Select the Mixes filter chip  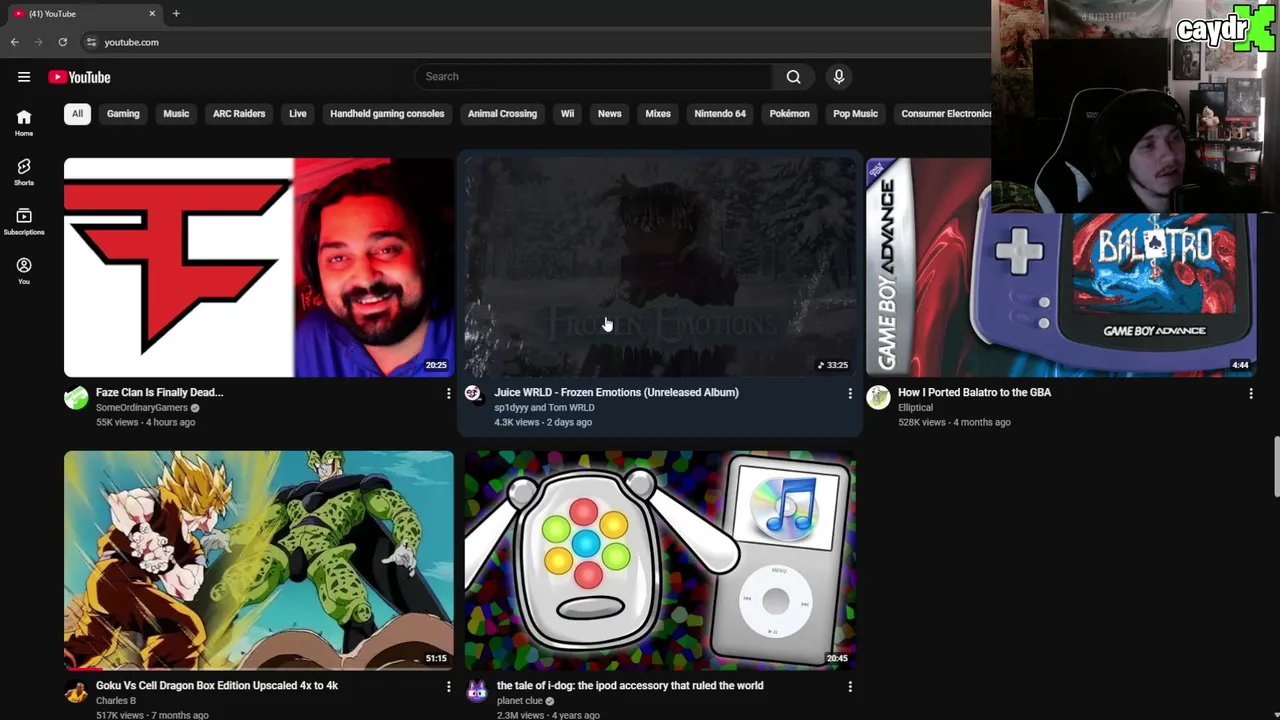pyautogui.click(x=658, y=114)
